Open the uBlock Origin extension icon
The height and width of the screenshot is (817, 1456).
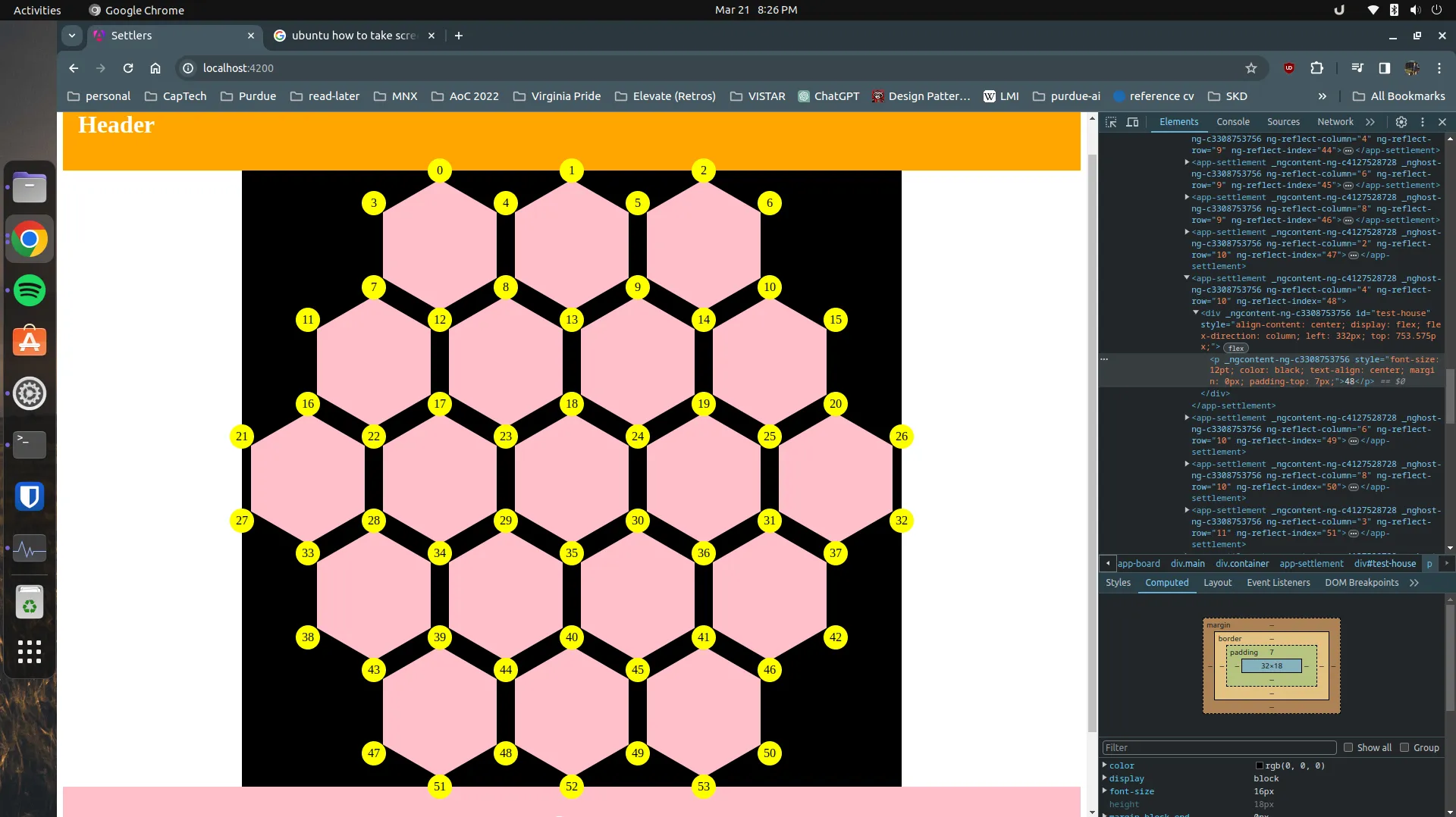click(x=1289, y=68)
